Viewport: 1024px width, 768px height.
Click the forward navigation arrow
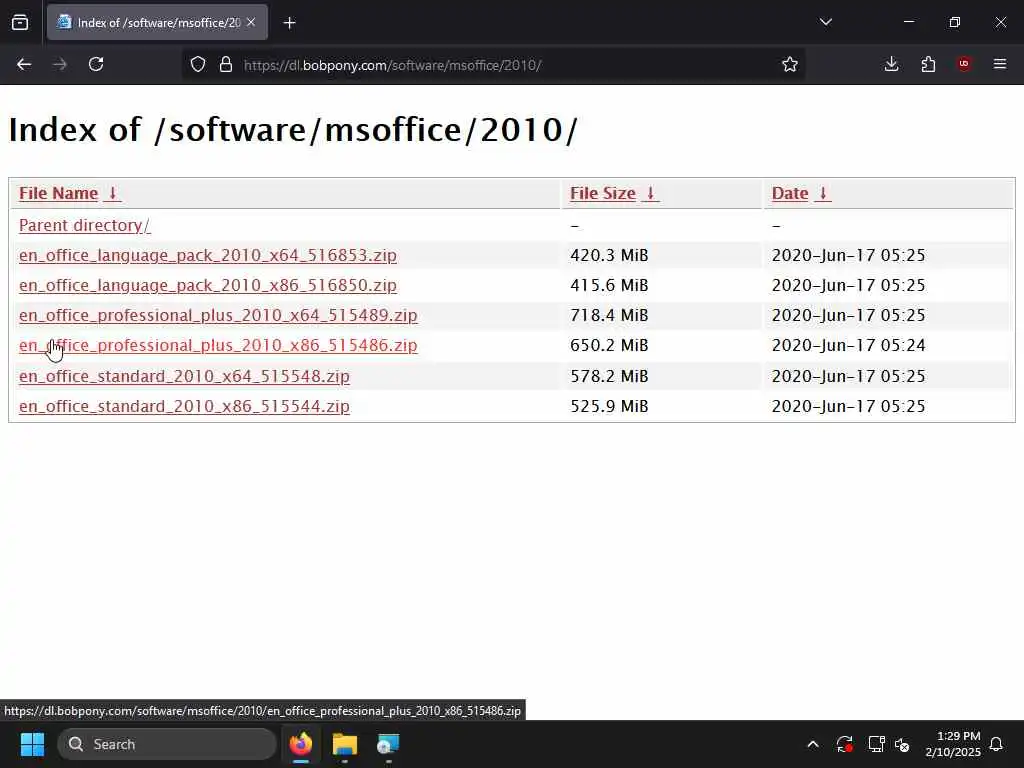pyautogui.click(x=60, y=64)
